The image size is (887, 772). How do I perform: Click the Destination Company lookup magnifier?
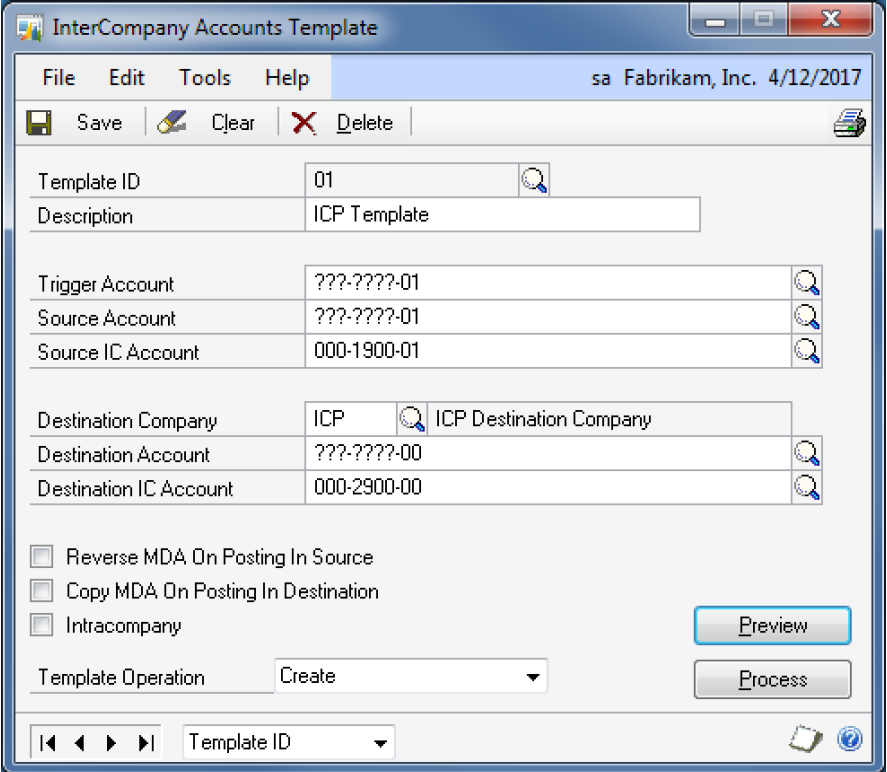[x=411, y=419]
